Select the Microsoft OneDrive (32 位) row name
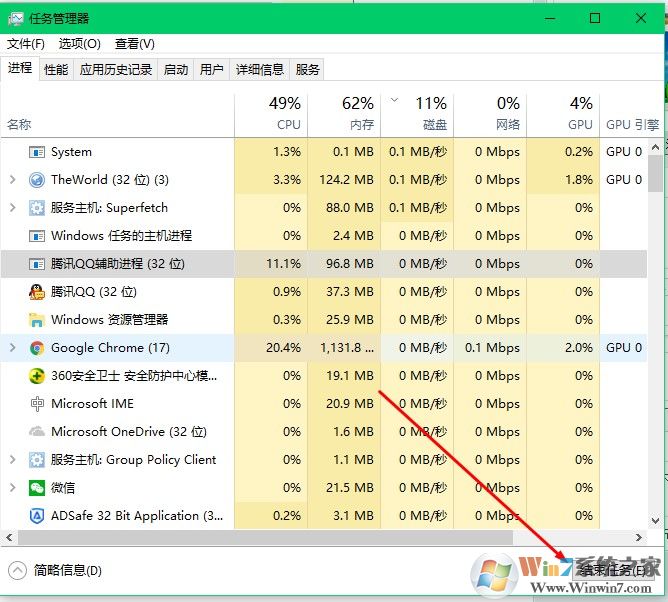Image resolution: width=668 pixels, height=602 pixels. pyautogui.click(x=129, y=432)
